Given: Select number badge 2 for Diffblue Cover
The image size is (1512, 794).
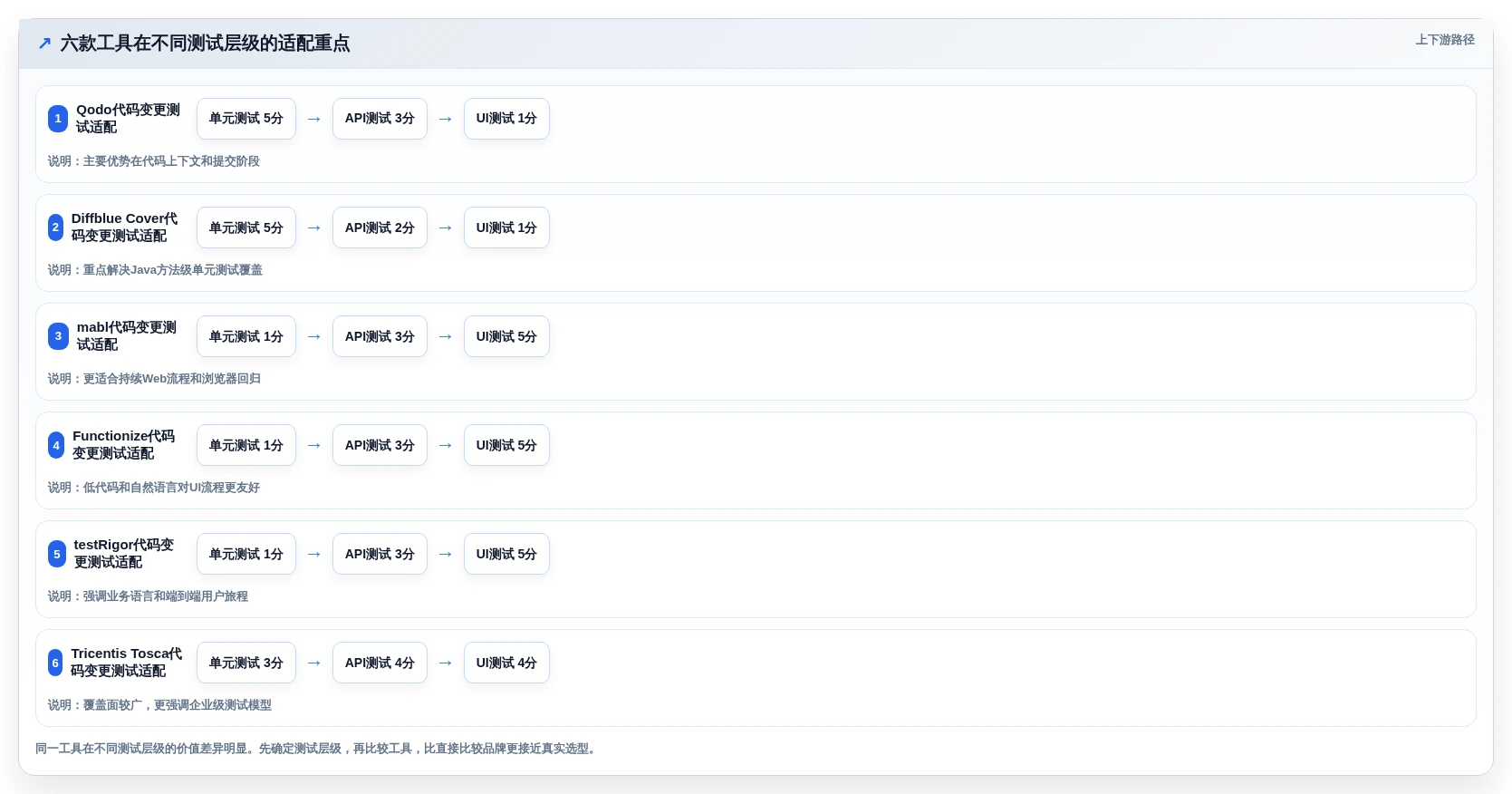Looking at the screenshot, I should tap(55, 228).
